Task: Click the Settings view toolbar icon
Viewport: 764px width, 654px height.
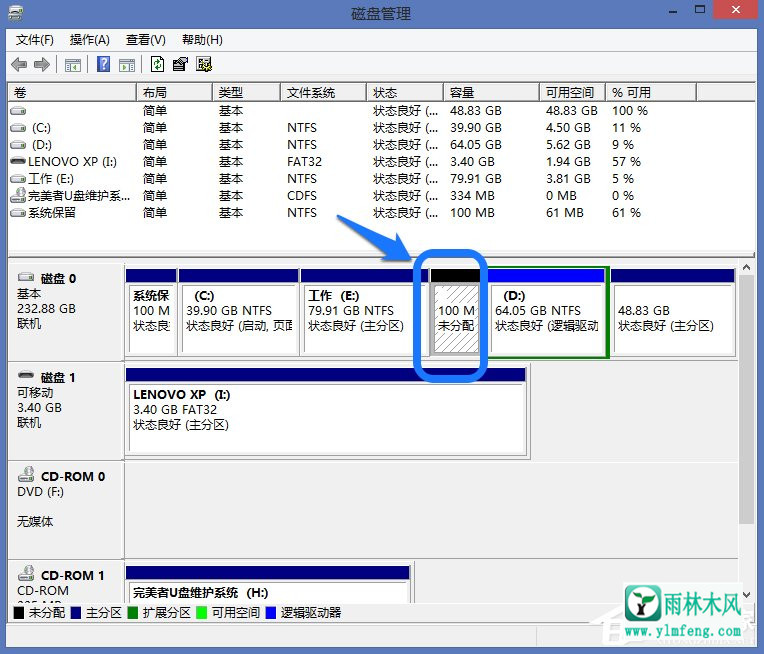Action: [204, 64]
